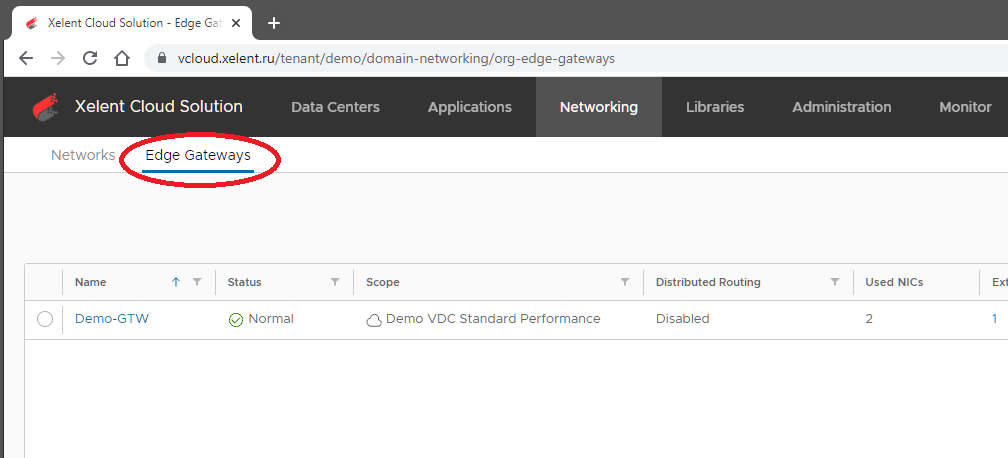Close the Xelent Cloud Solution tab
1008x458 pixels.
(x=236, y=23)
